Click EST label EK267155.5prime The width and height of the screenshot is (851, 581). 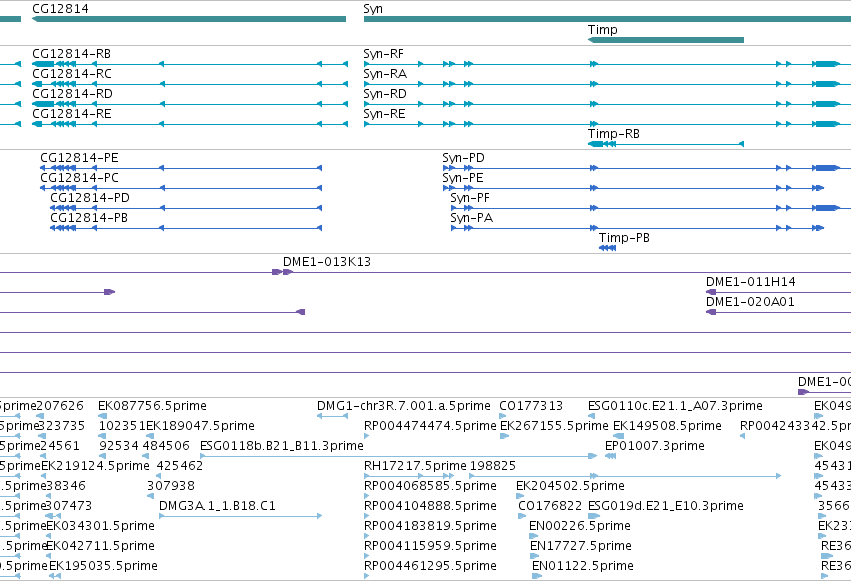[554, 426]
